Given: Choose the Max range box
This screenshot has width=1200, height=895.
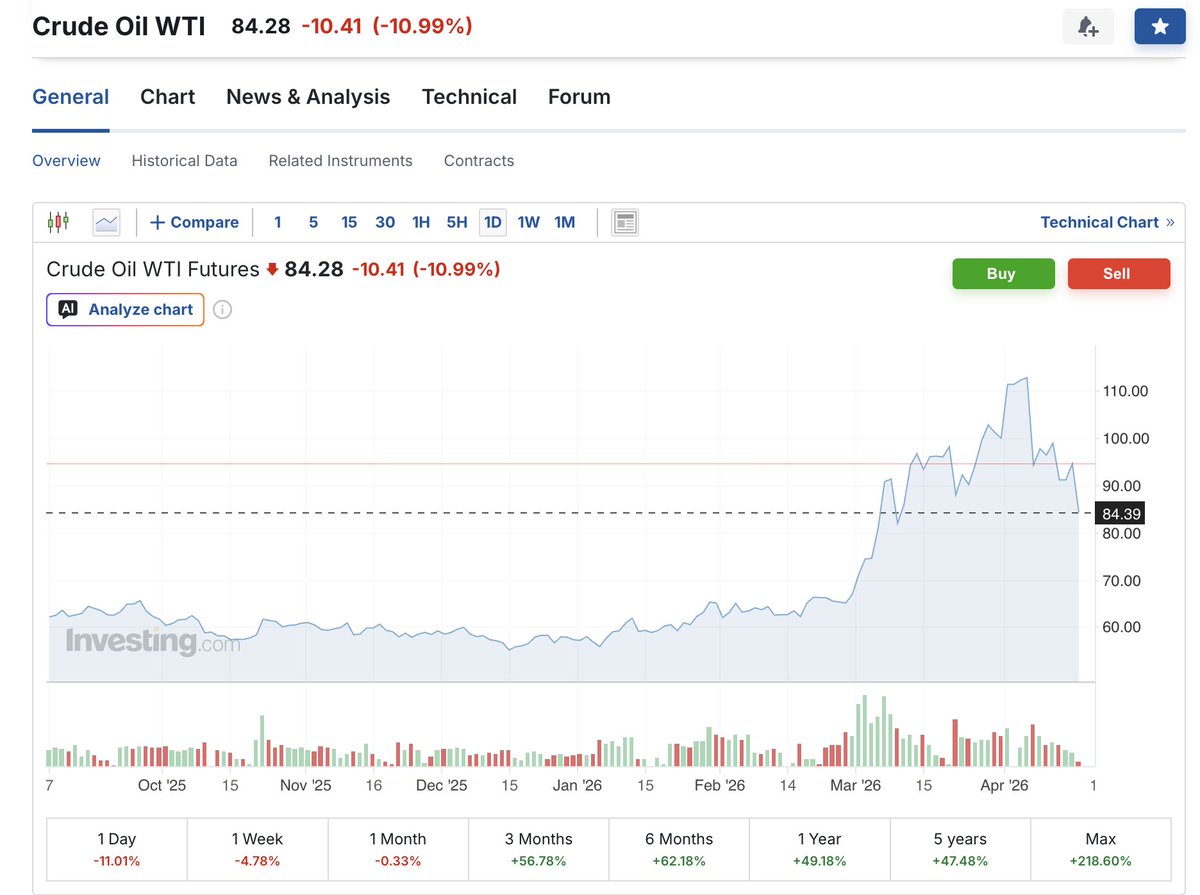Looking at the screenshot, I should (1101, 849).
